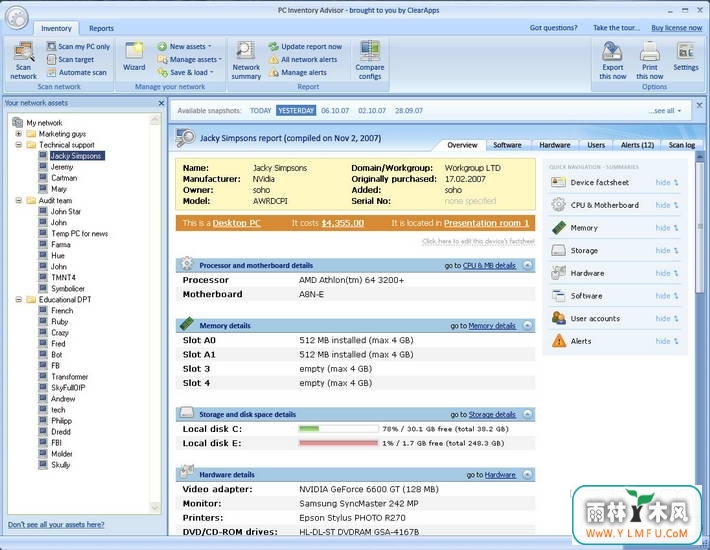Select Jacky Simpsons in tree
The height and width of the screenshot is (550, 710).
[x=76, y=156]
